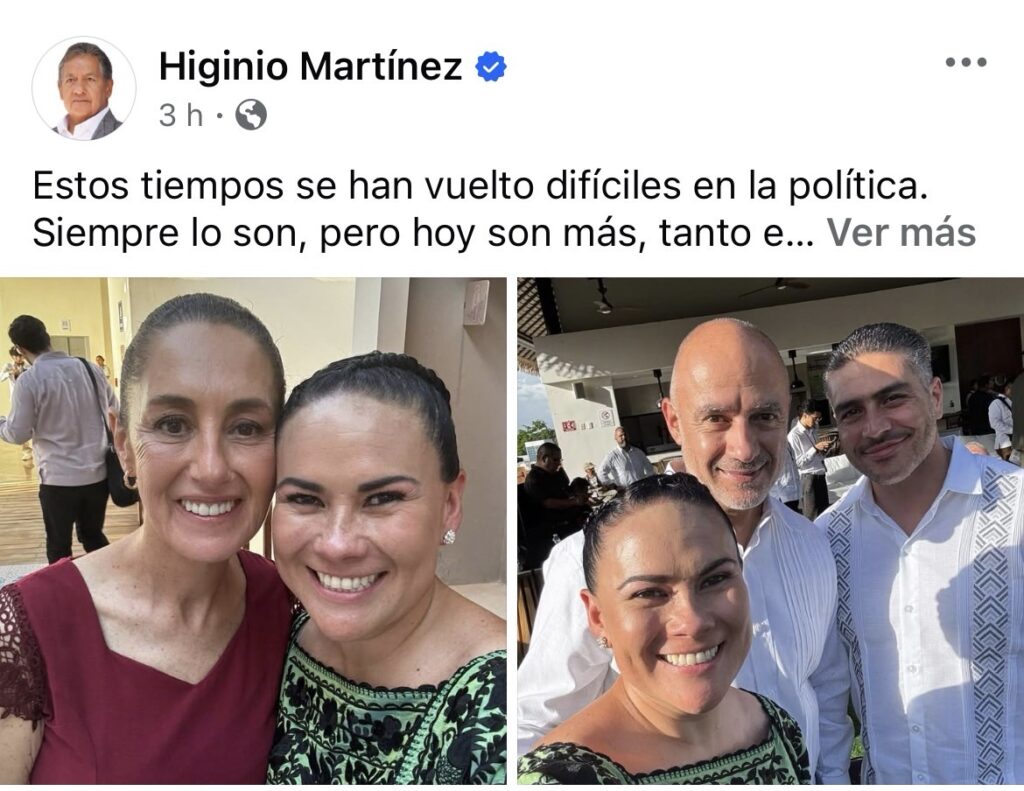The image size is (1024, 791).
Task: Open Higinio Martínez profile name link
Action: click(310, 67)
